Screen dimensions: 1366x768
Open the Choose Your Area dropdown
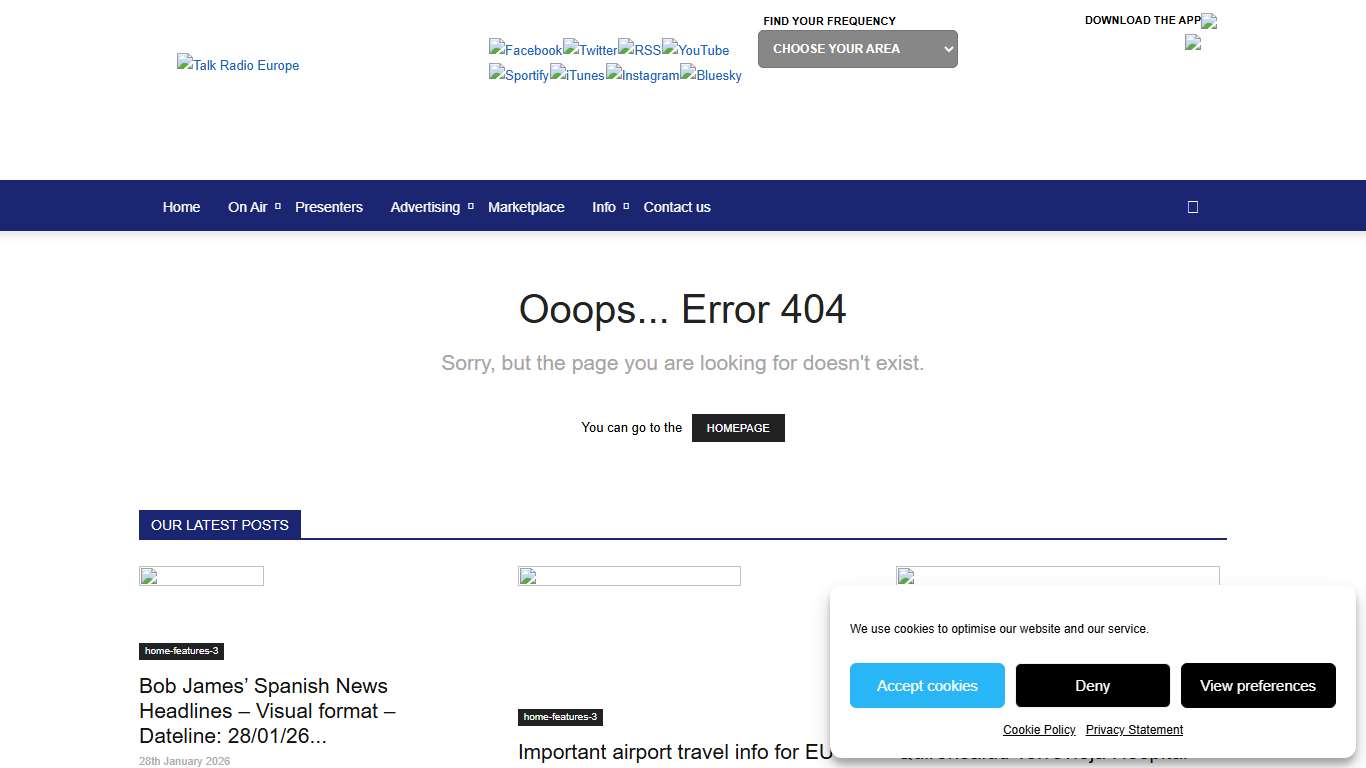(857, 49)
